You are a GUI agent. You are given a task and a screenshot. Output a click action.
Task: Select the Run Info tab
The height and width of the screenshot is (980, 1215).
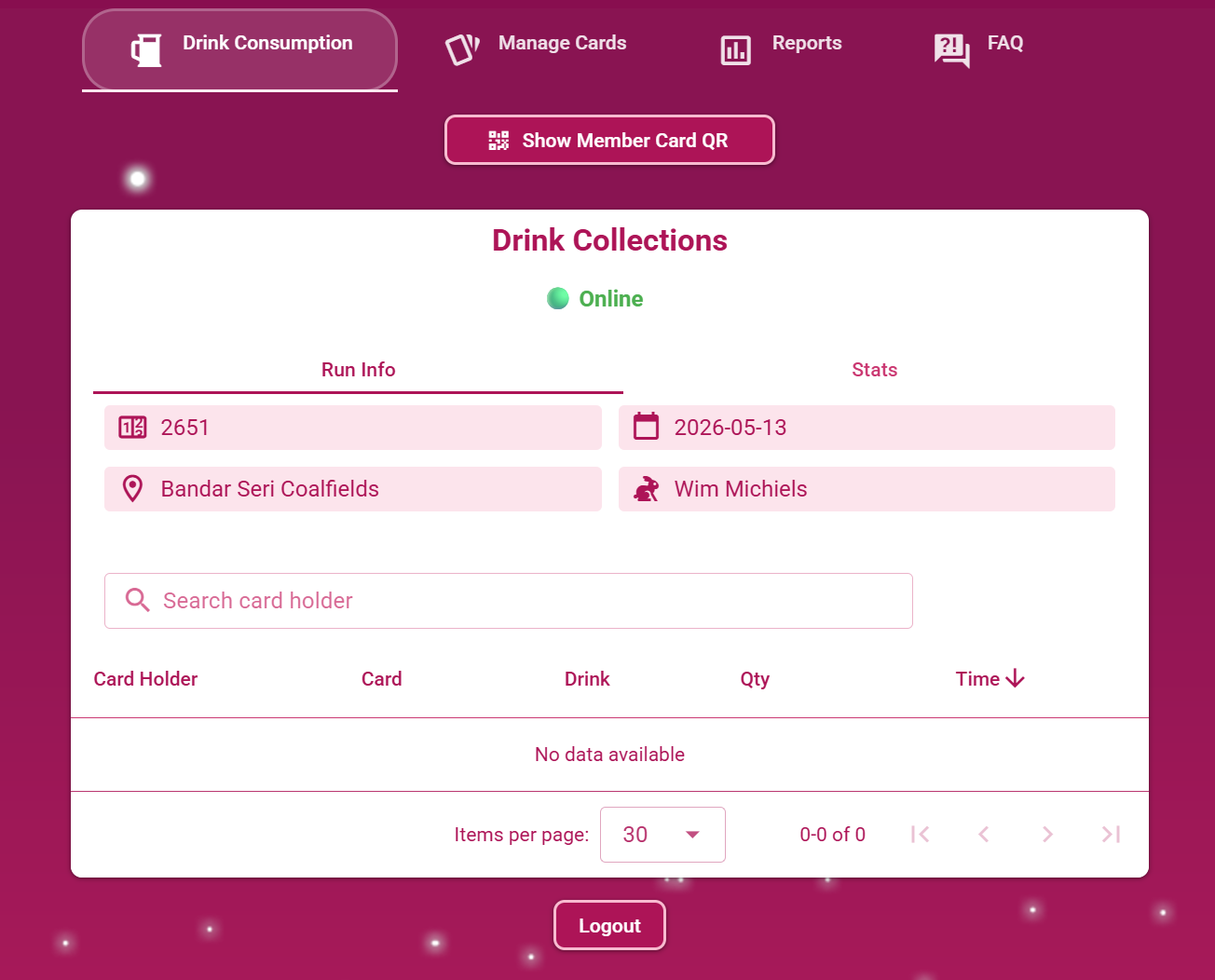coord(359,370)
